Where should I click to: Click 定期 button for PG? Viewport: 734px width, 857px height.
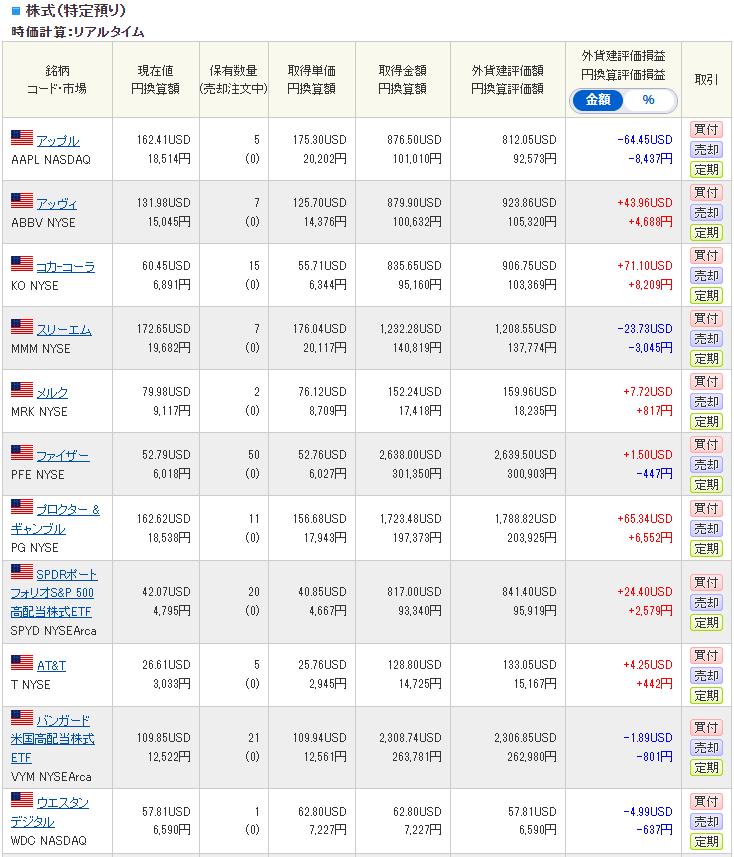(x=706, y=549)
